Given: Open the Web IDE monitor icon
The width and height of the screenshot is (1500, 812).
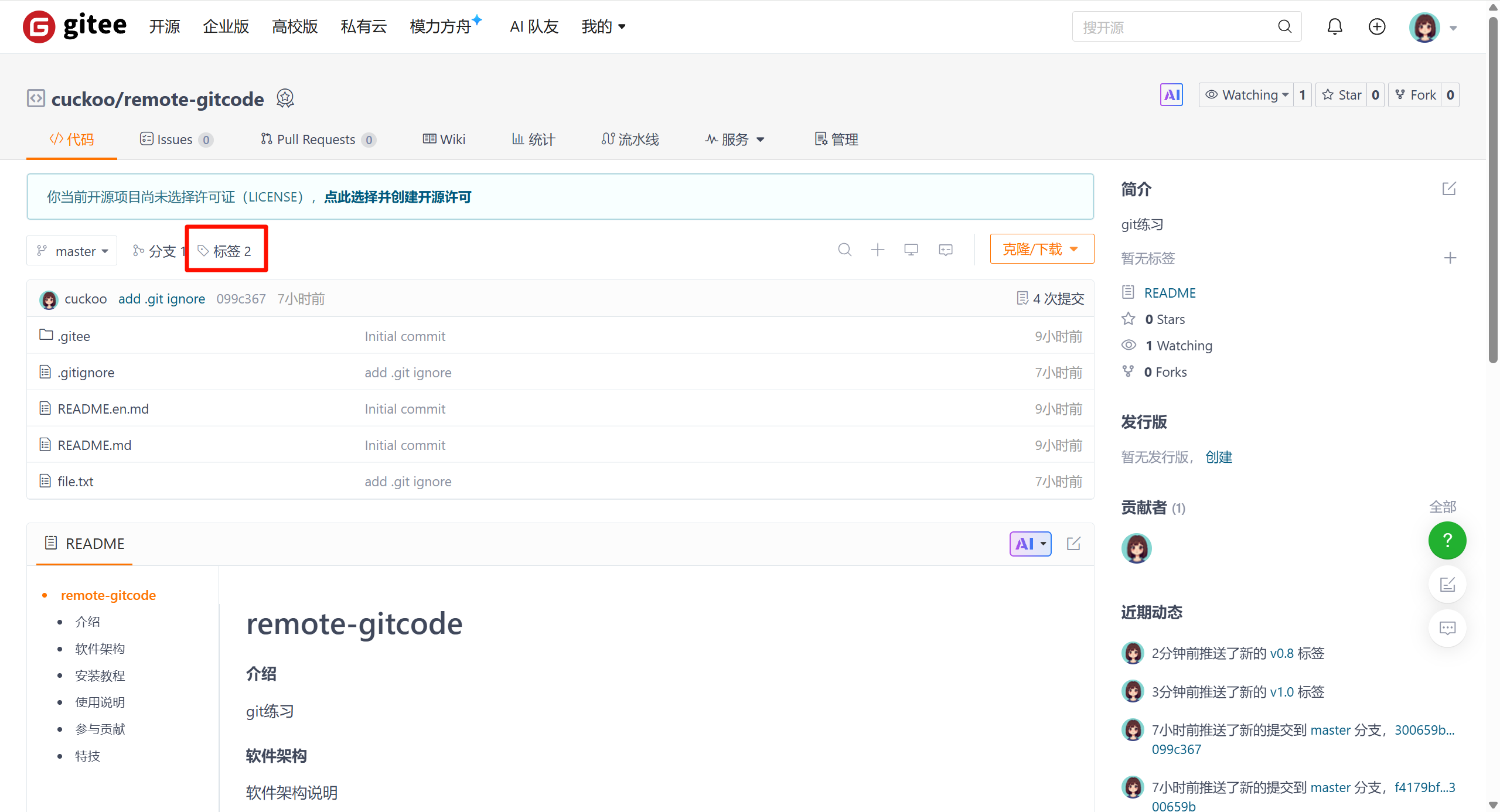Looking at the screenshot, I should click(911, 250).
